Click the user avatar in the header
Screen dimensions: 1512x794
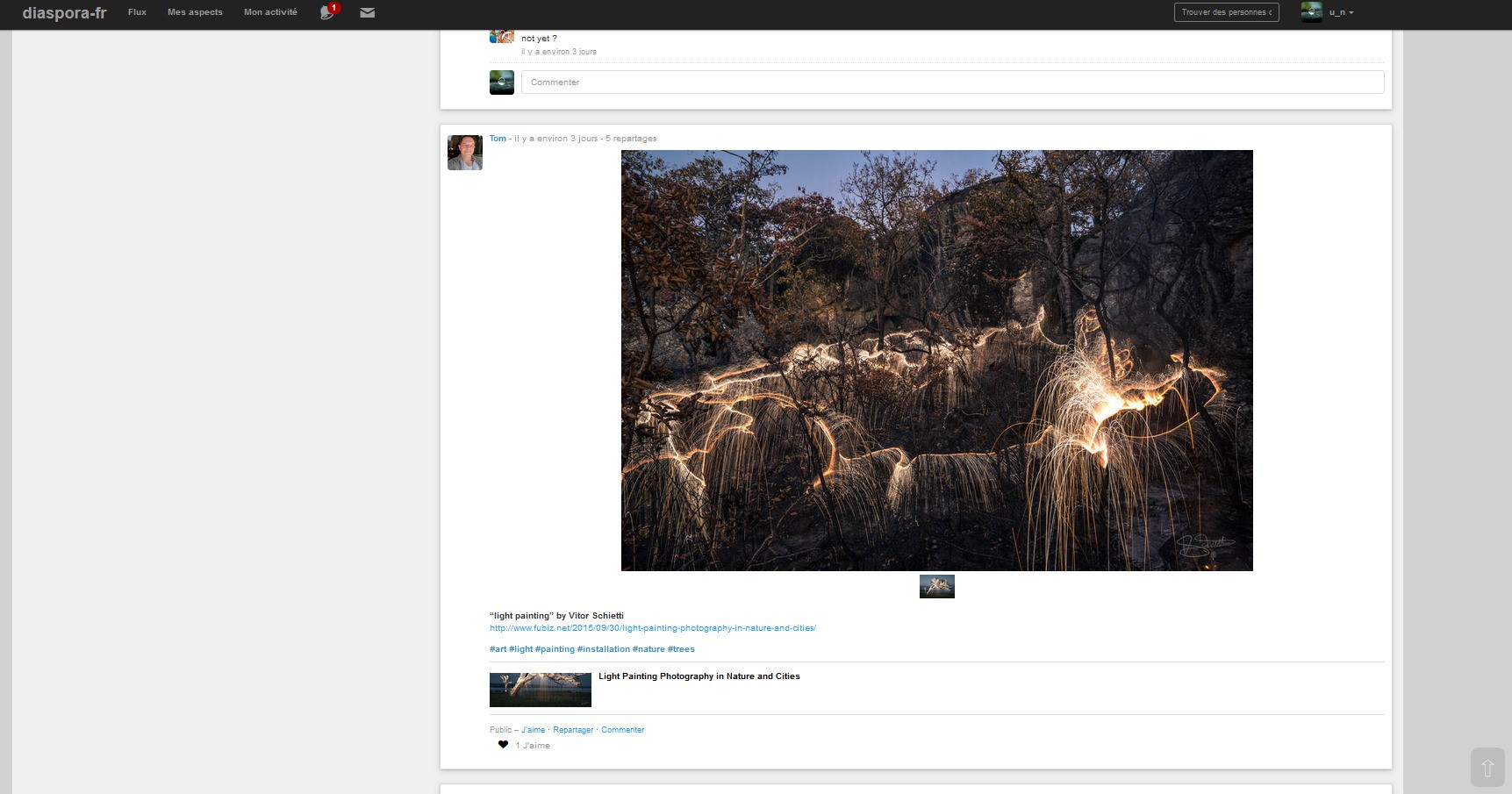click(x=1311, y=12)
